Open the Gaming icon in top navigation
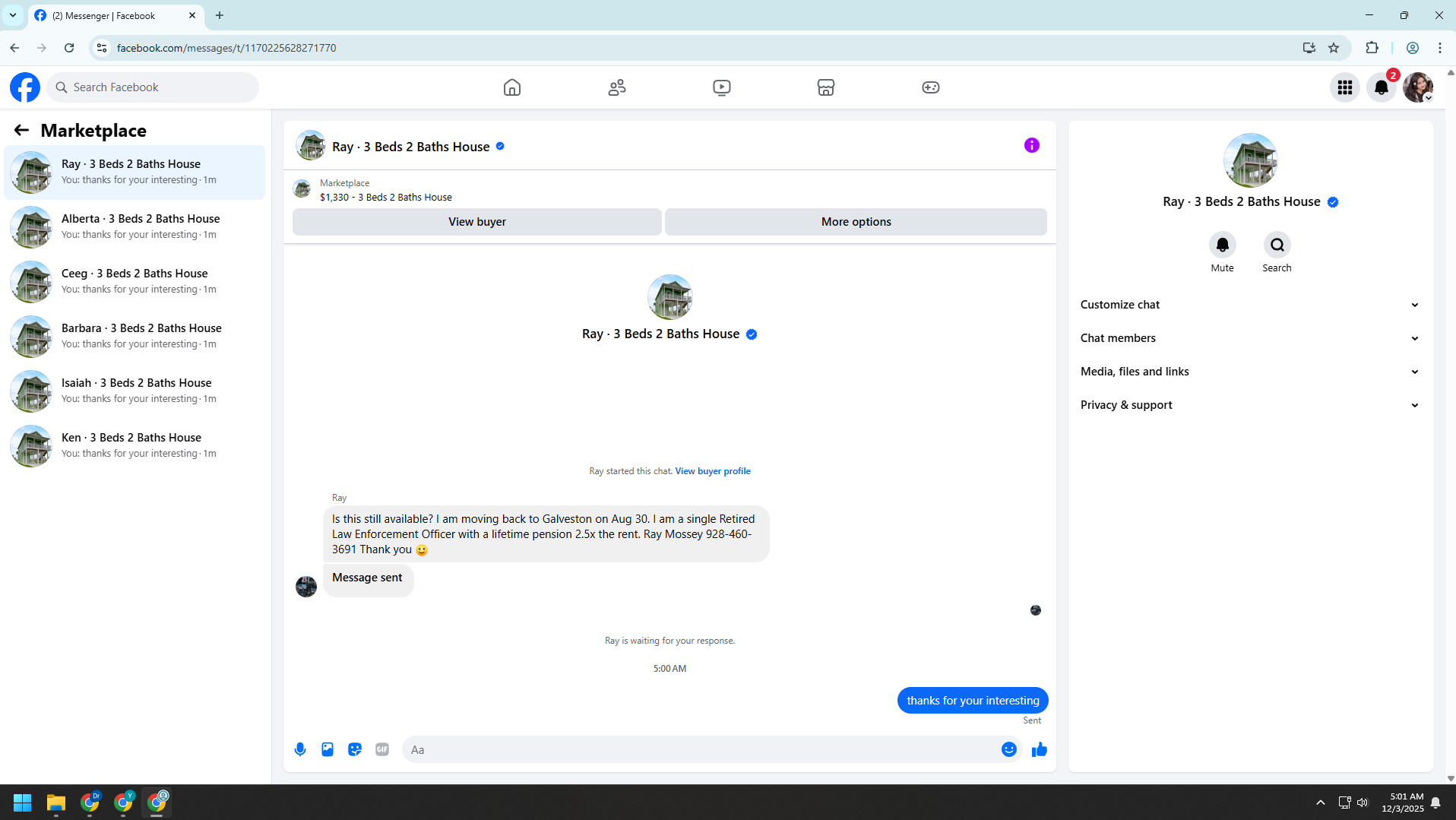The width and height of the screenshot is (1456, 820). click(931, 87)
